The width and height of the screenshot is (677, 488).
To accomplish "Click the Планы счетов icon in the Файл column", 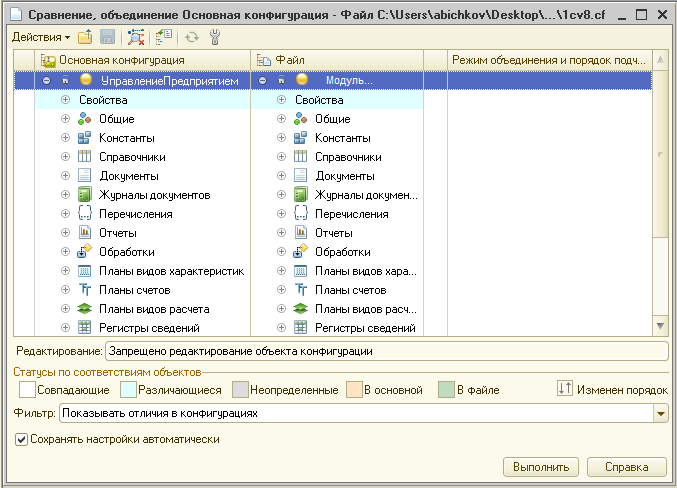I will click(301, 290).
